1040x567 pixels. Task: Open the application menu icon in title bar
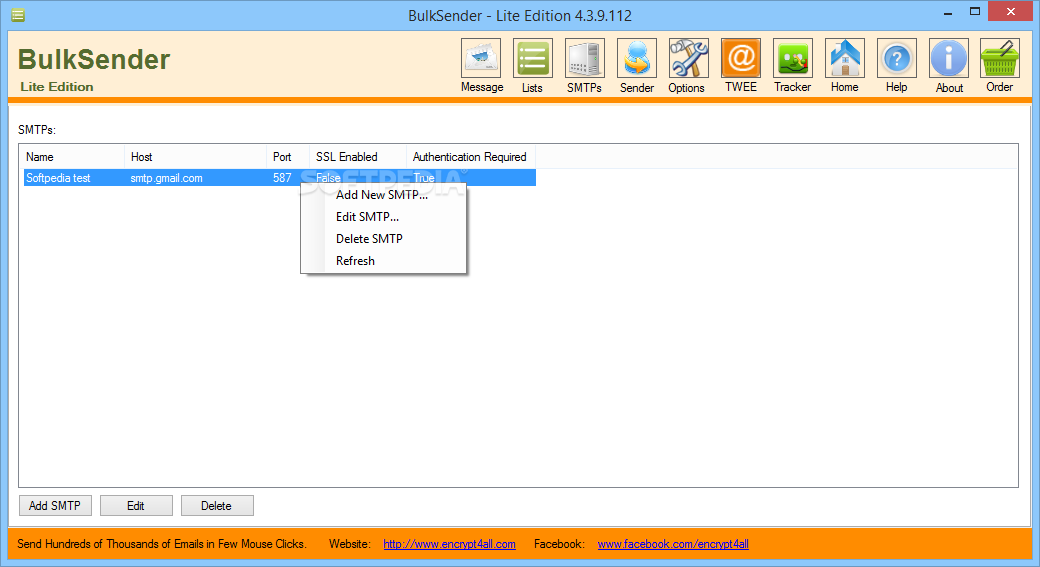point(18,15)
